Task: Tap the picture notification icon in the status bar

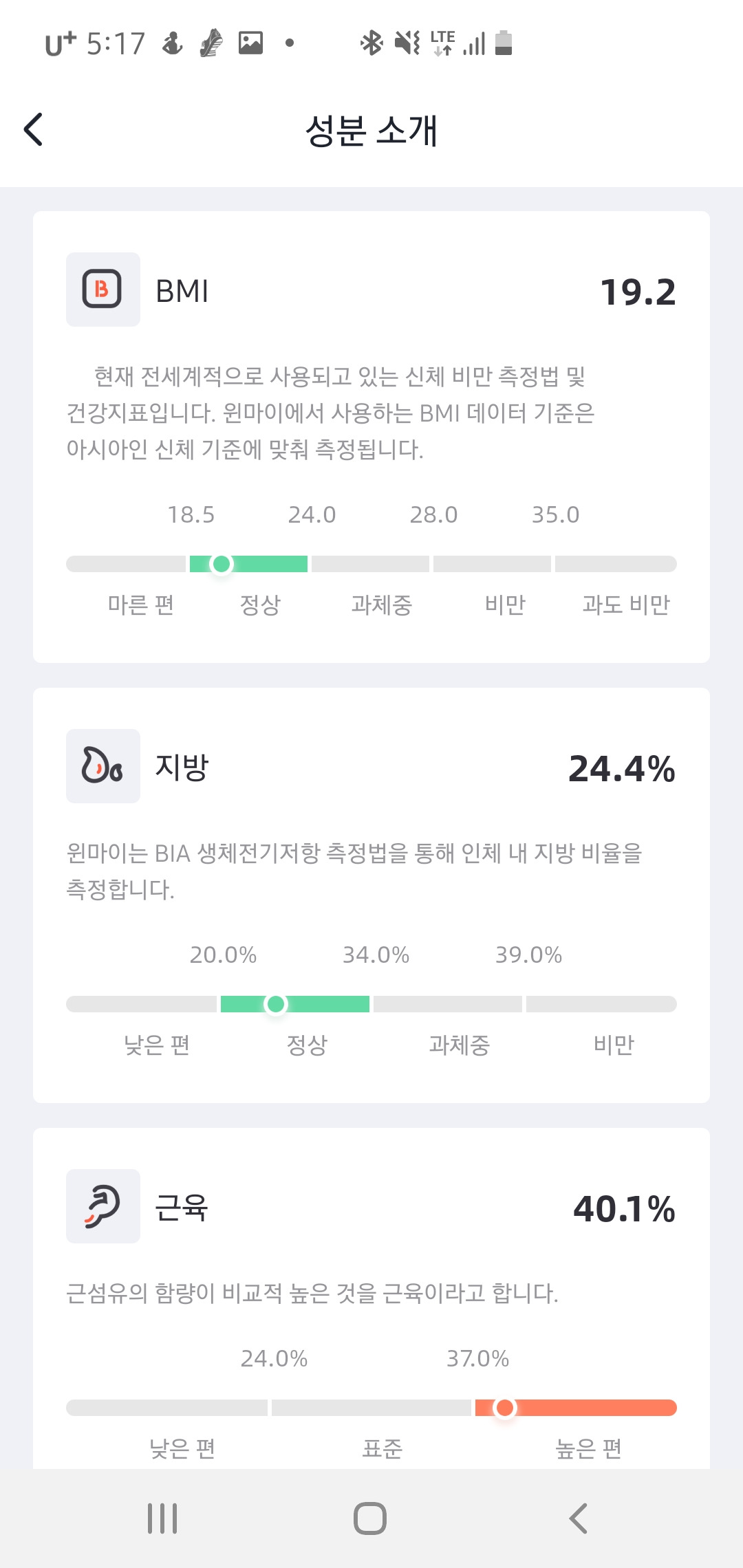Action: click(x=250, y=43)
